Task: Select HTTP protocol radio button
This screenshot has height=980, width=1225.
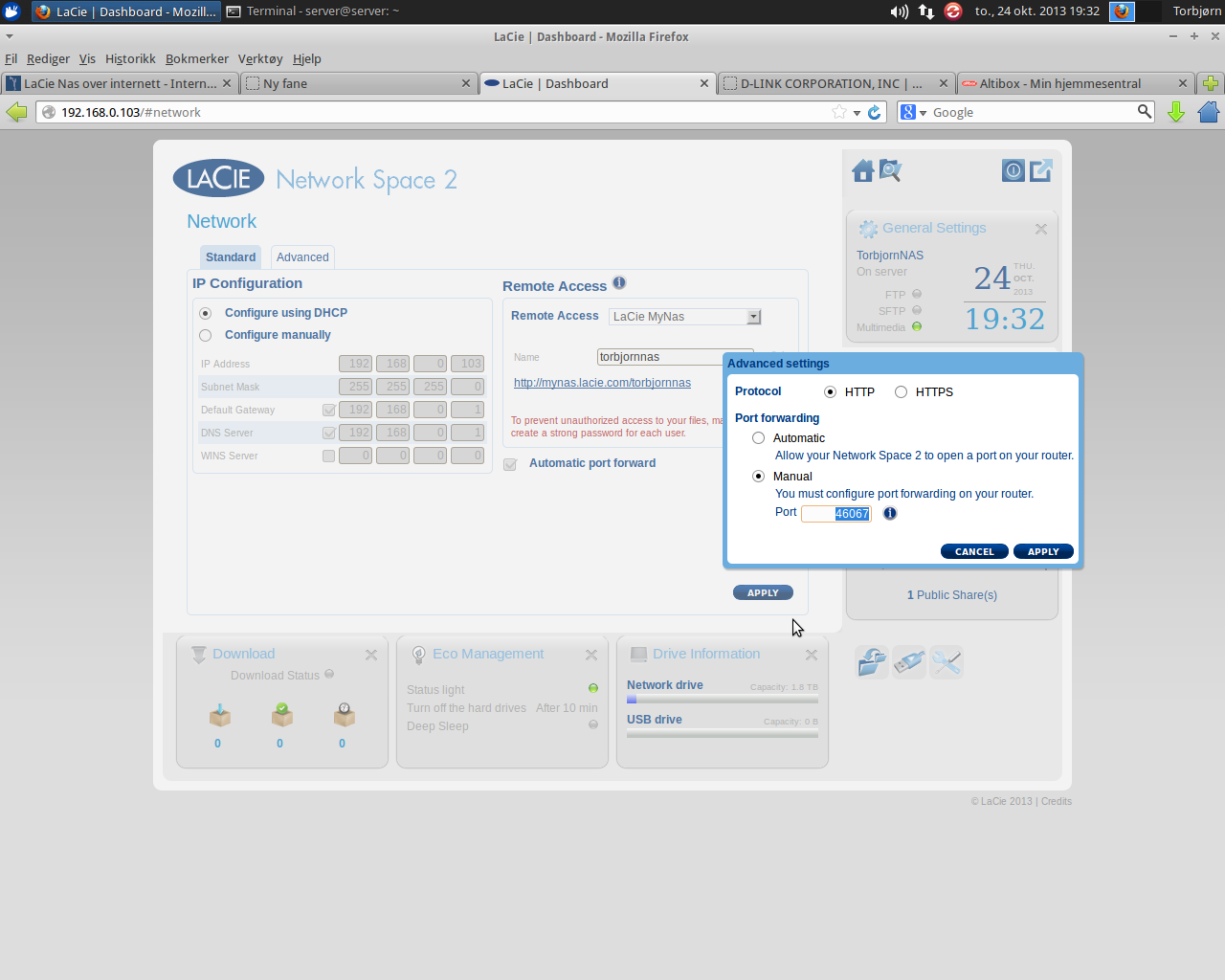Action: [830, 392]
